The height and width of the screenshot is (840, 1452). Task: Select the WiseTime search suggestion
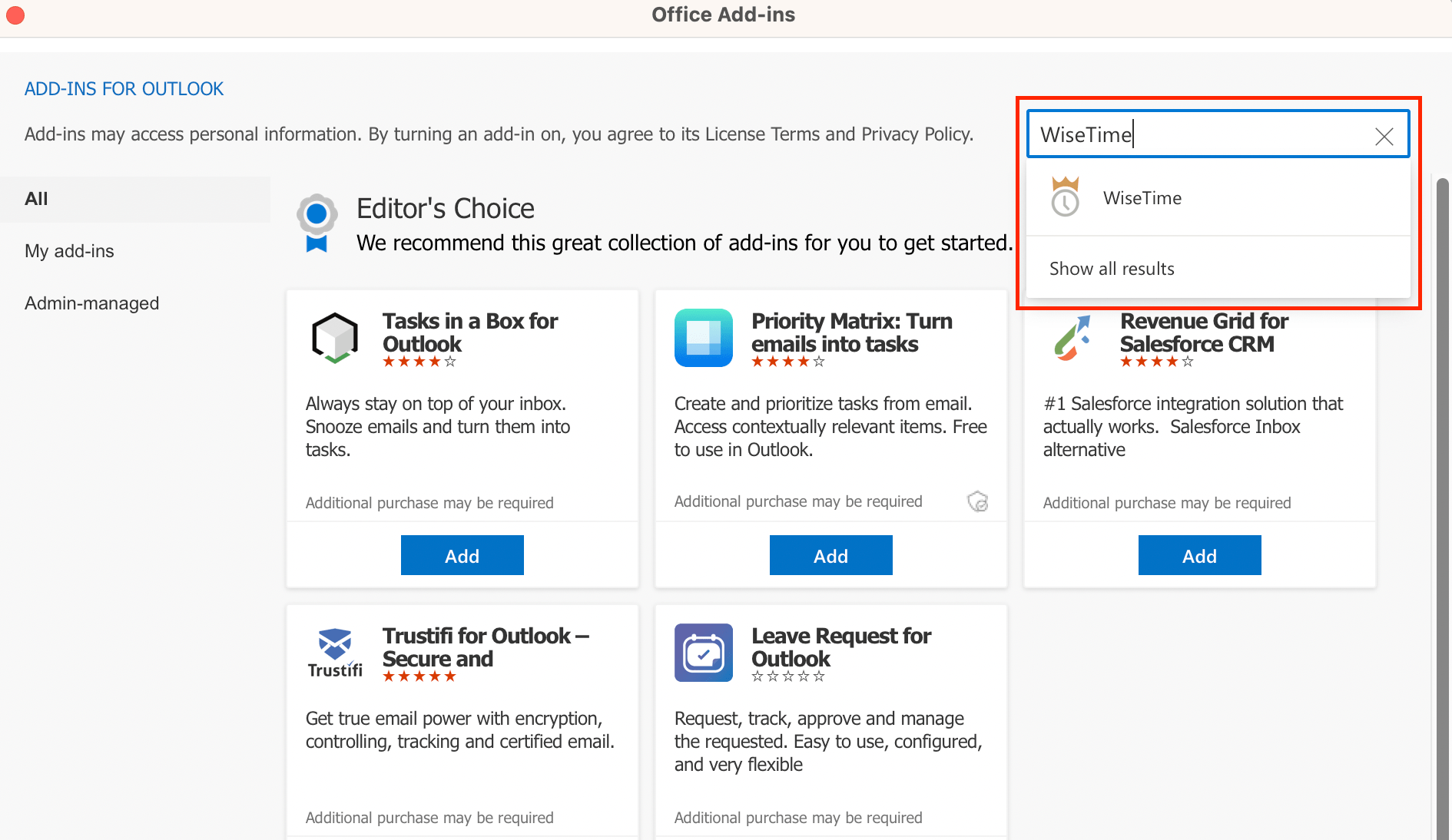(x=1142, y=197)
